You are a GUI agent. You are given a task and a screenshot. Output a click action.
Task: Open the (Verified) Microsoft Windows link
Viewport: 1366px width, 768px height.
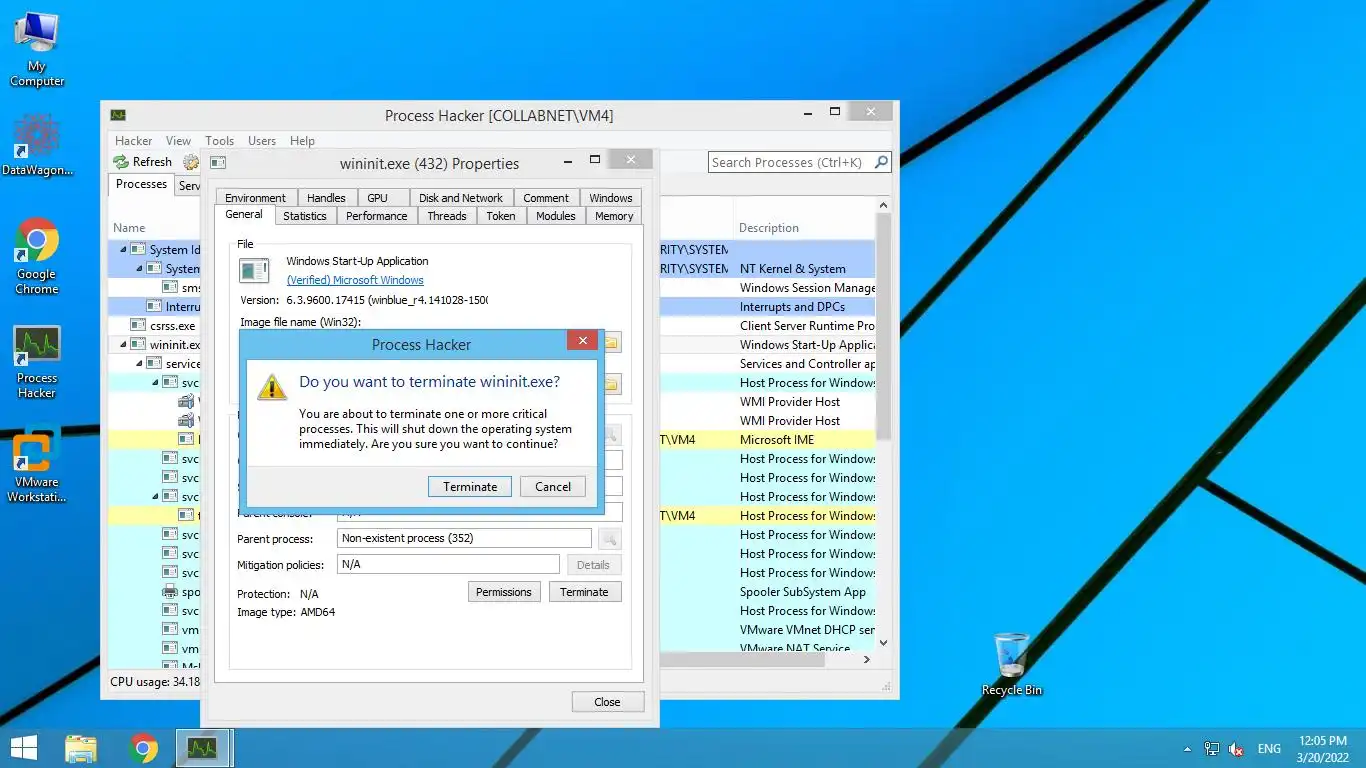pyautogui.click(x=355, y=280)
